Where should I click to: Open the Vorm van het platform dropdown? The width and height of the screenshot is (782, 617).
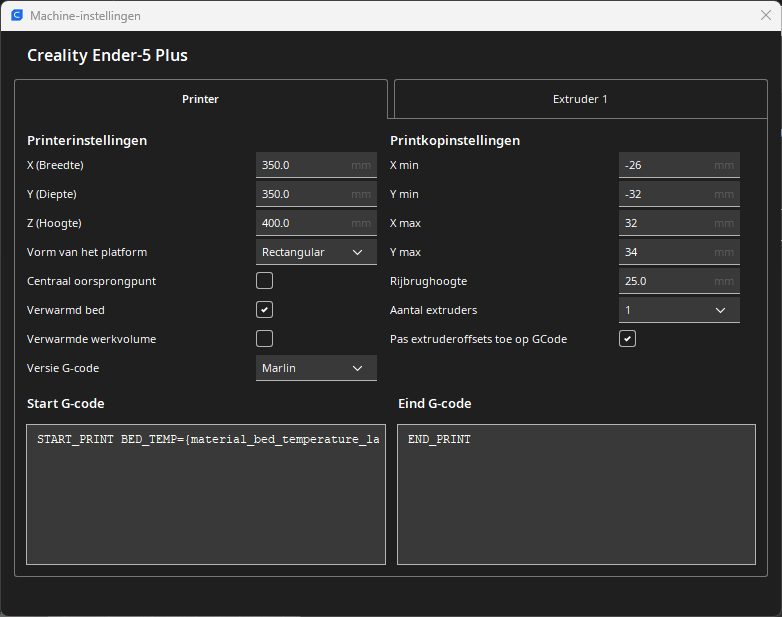point(316,252)
